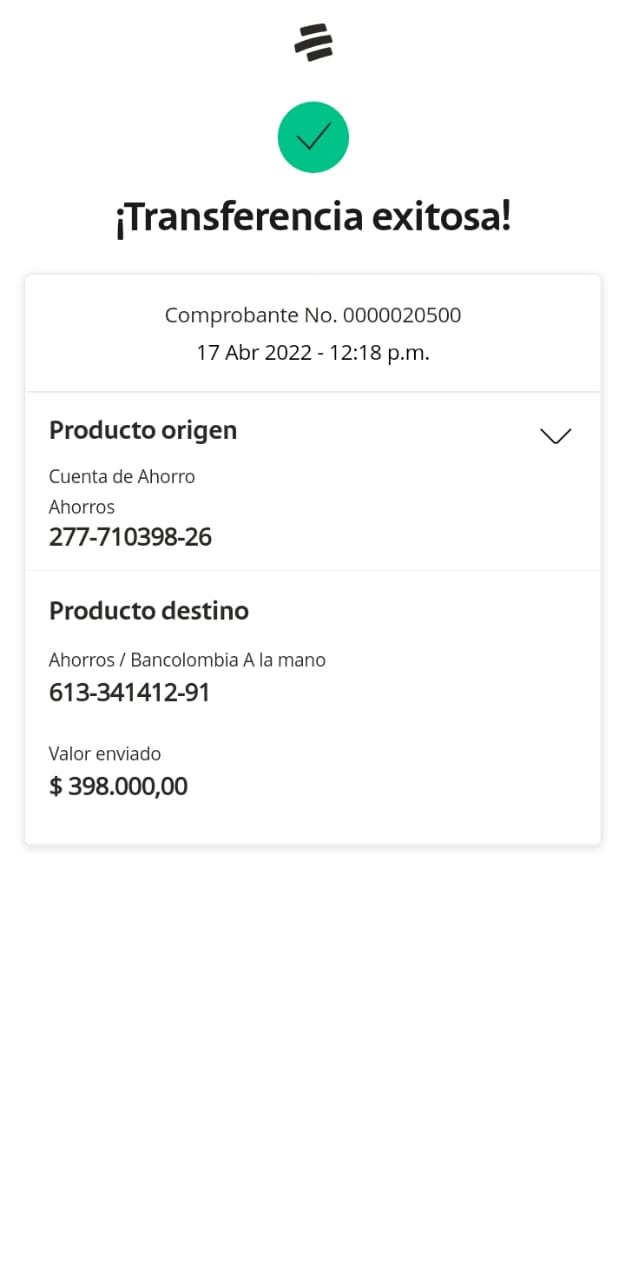
Task: Select the sent amount 398.000,00
Action: point(128,787)
